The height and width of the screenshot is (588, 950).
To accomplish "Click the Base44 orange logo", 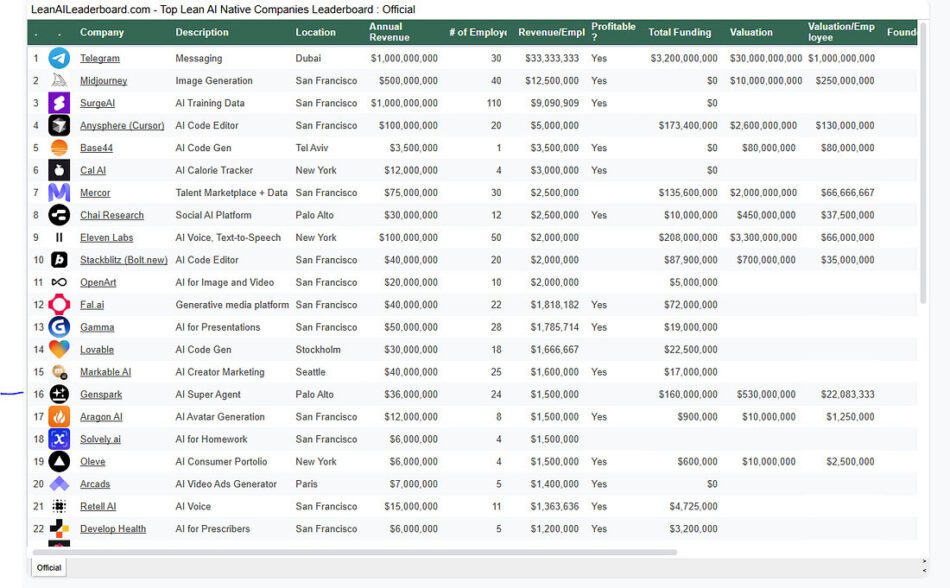I will [59, 148].
